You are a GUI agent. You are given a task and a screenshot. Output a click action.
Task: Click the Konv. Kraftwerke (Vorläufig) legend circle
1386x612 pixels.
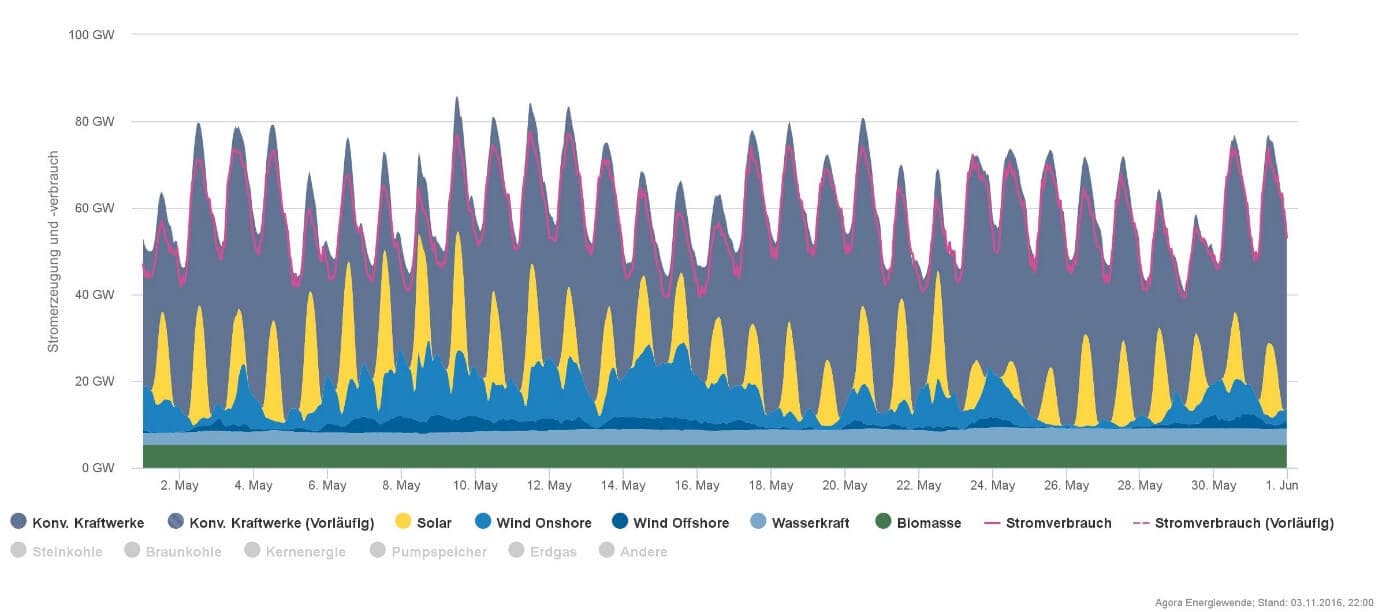point(176,522)
